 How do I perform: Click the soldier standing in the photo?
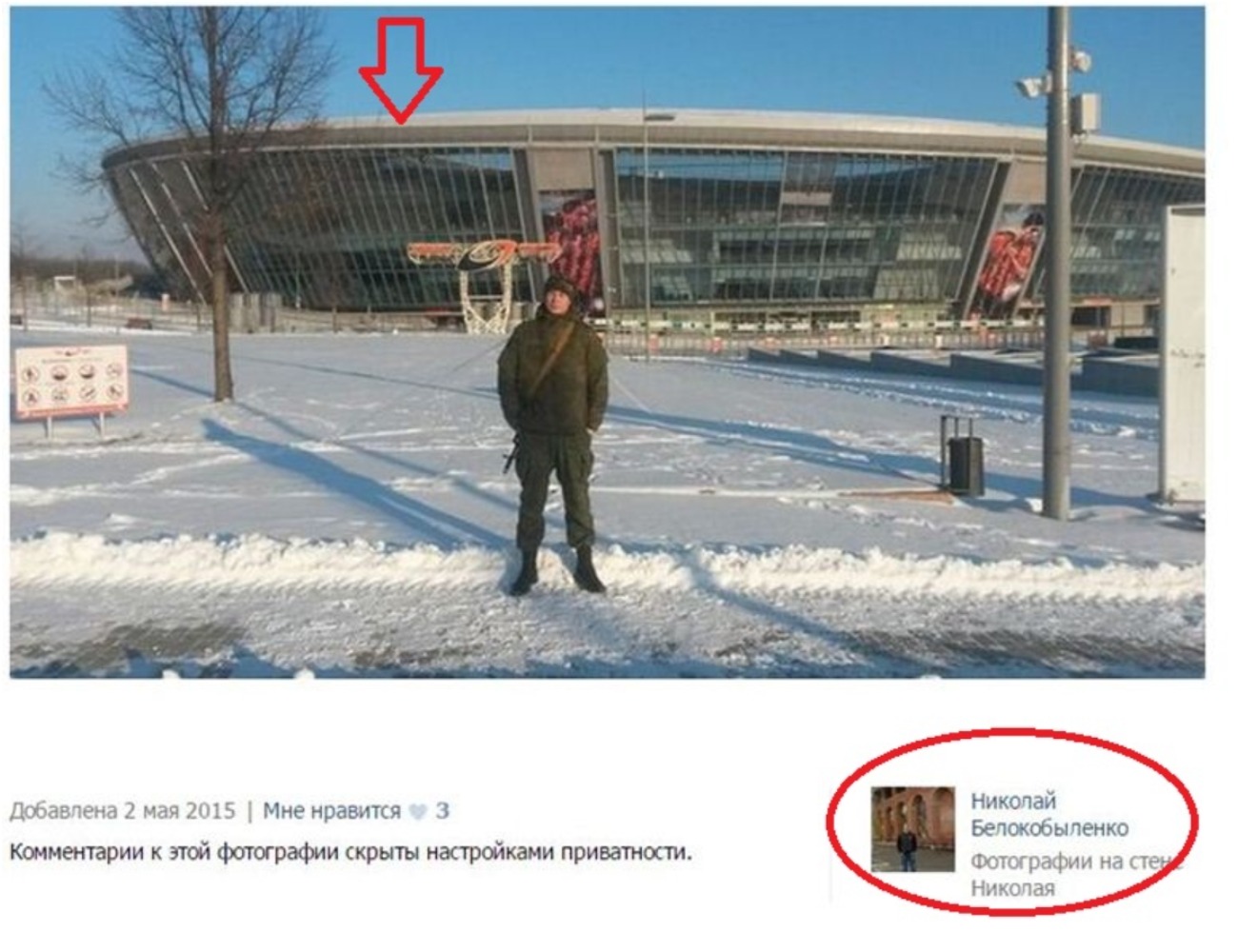pos(553,434)
